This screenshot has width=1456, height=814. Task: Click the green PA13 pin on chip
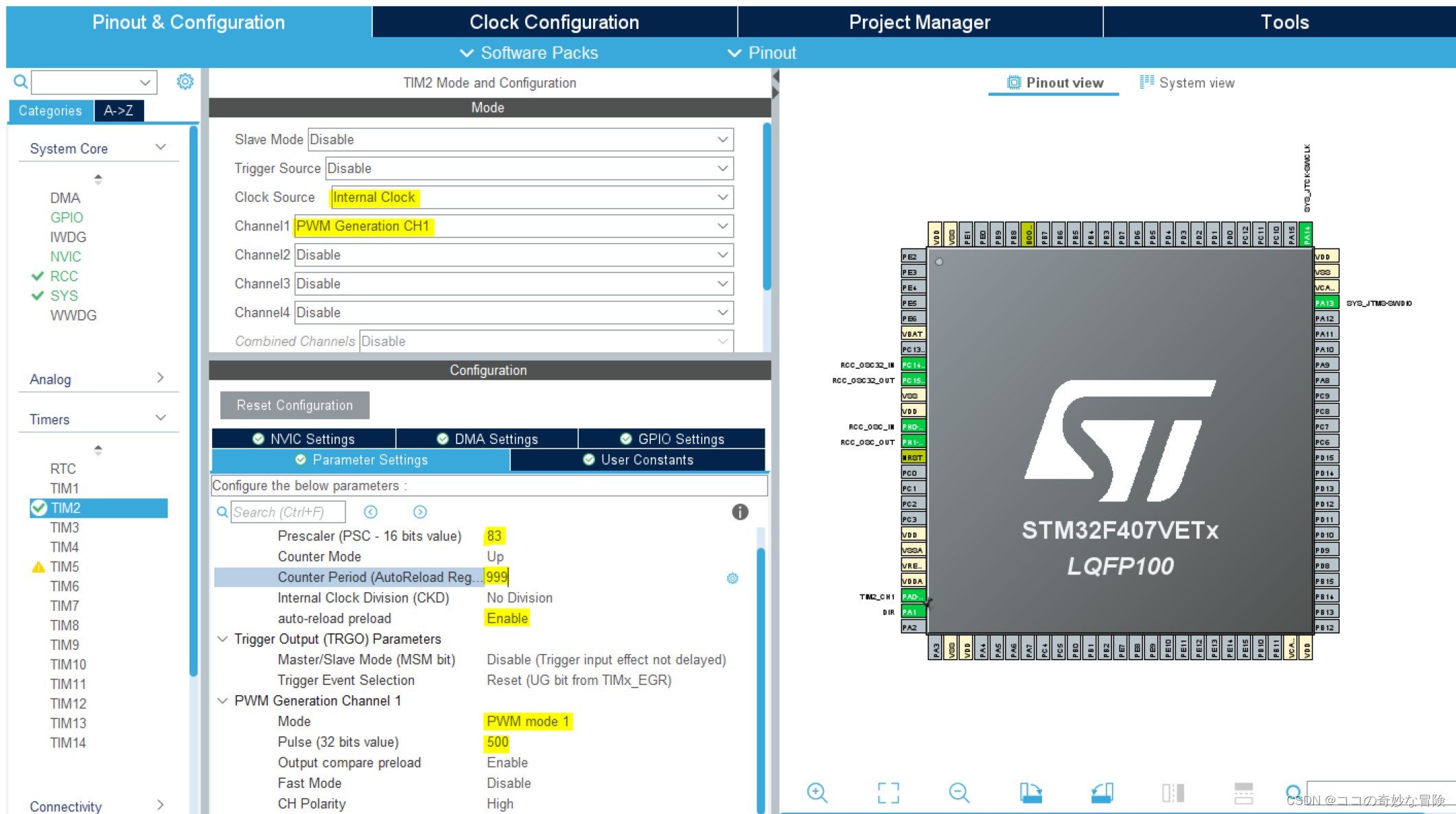coord(1325,303)
